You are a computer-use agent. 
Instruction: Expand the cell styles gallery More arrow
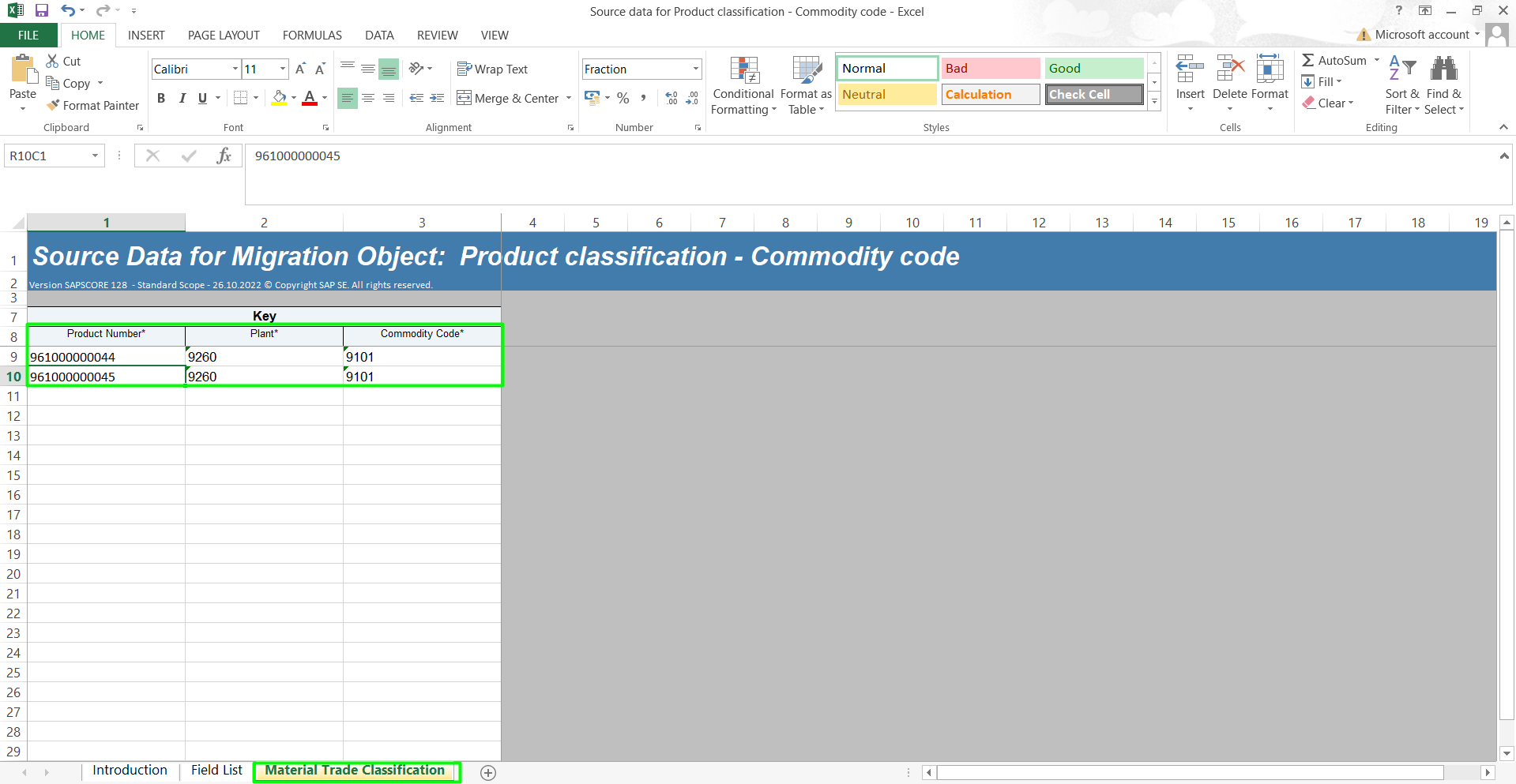(x=1154, y=99)
